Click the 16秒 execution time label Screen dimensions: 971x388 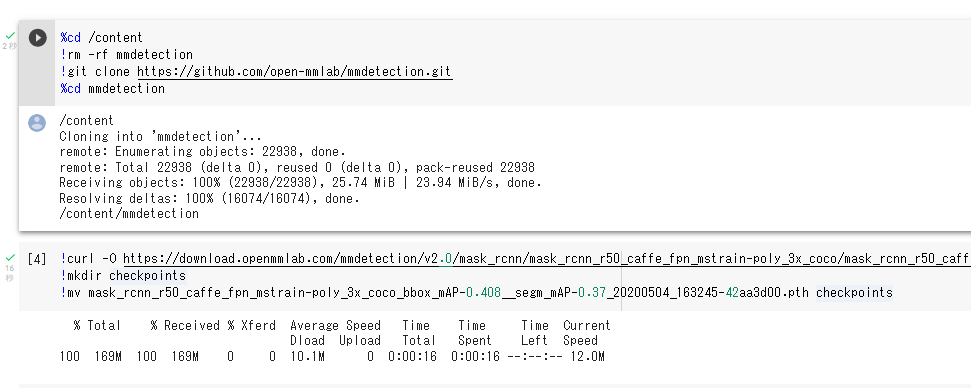click(10, 272)
